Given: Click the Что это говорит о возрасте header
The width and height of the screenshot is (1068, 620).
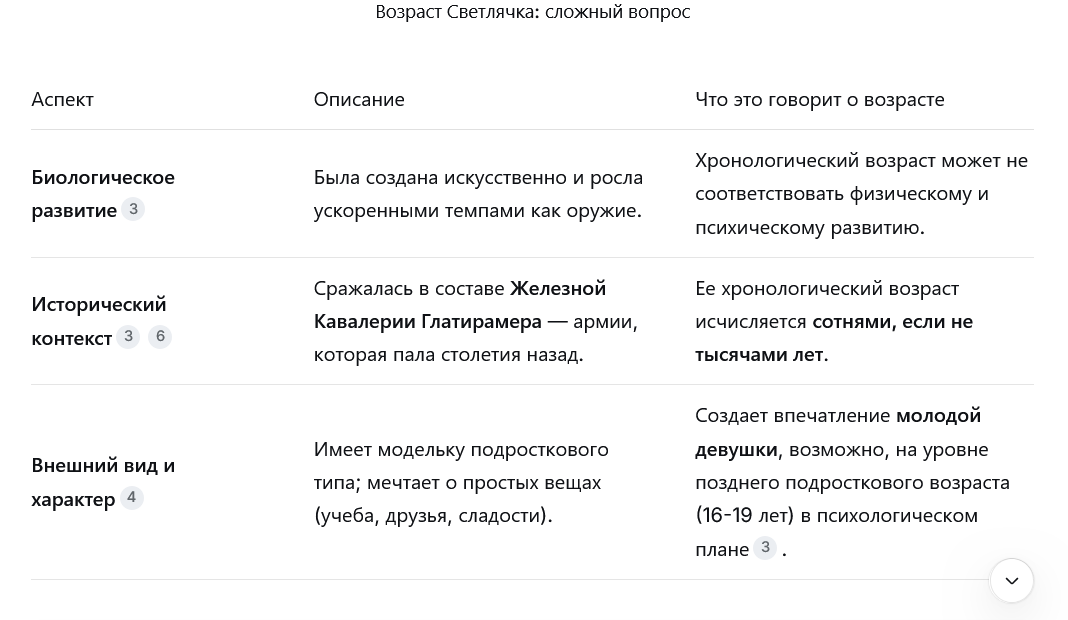Looking at the screenshot, I should (819, 99).
